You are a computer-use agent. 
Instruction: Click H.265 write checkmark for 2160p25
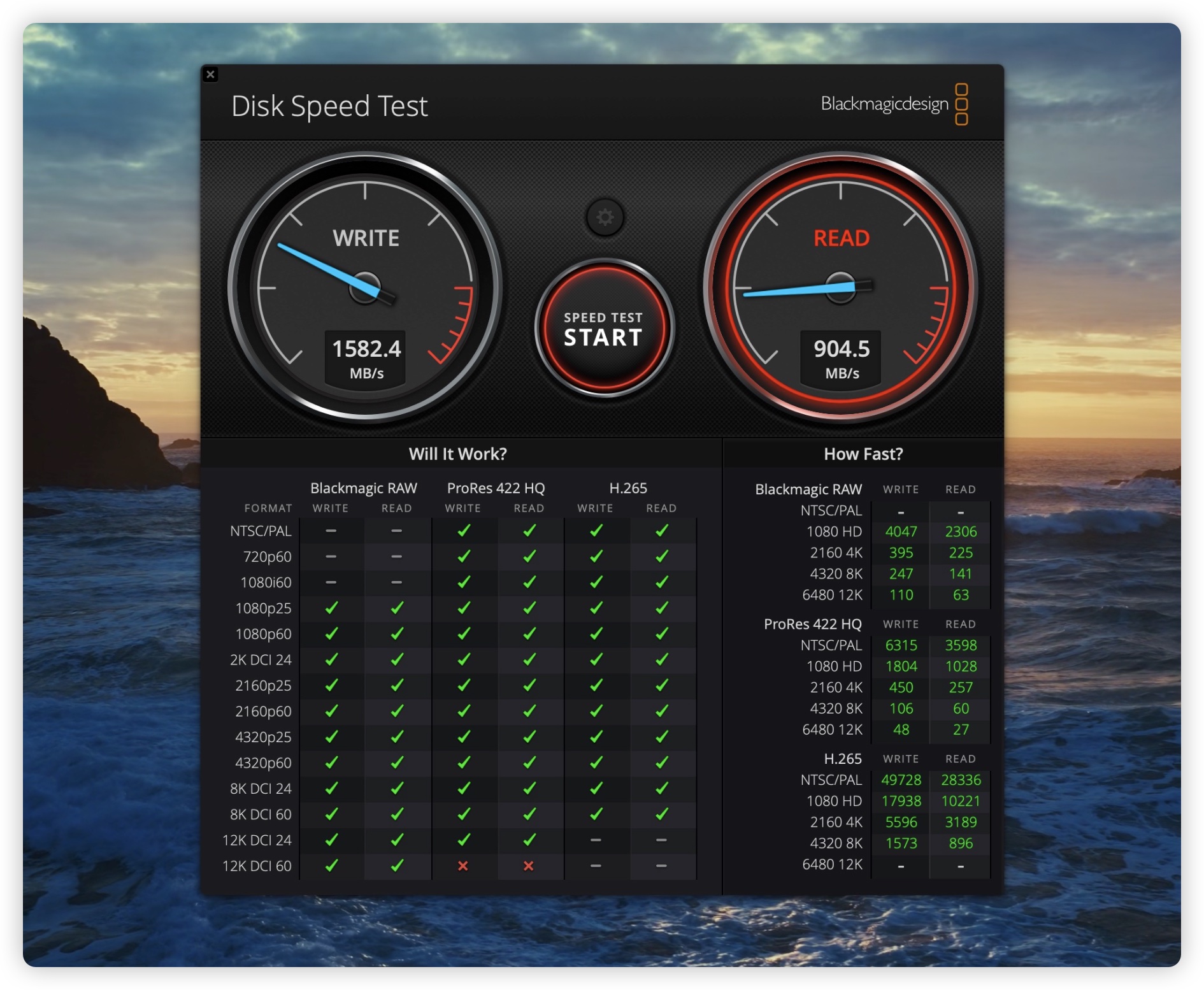596,685
